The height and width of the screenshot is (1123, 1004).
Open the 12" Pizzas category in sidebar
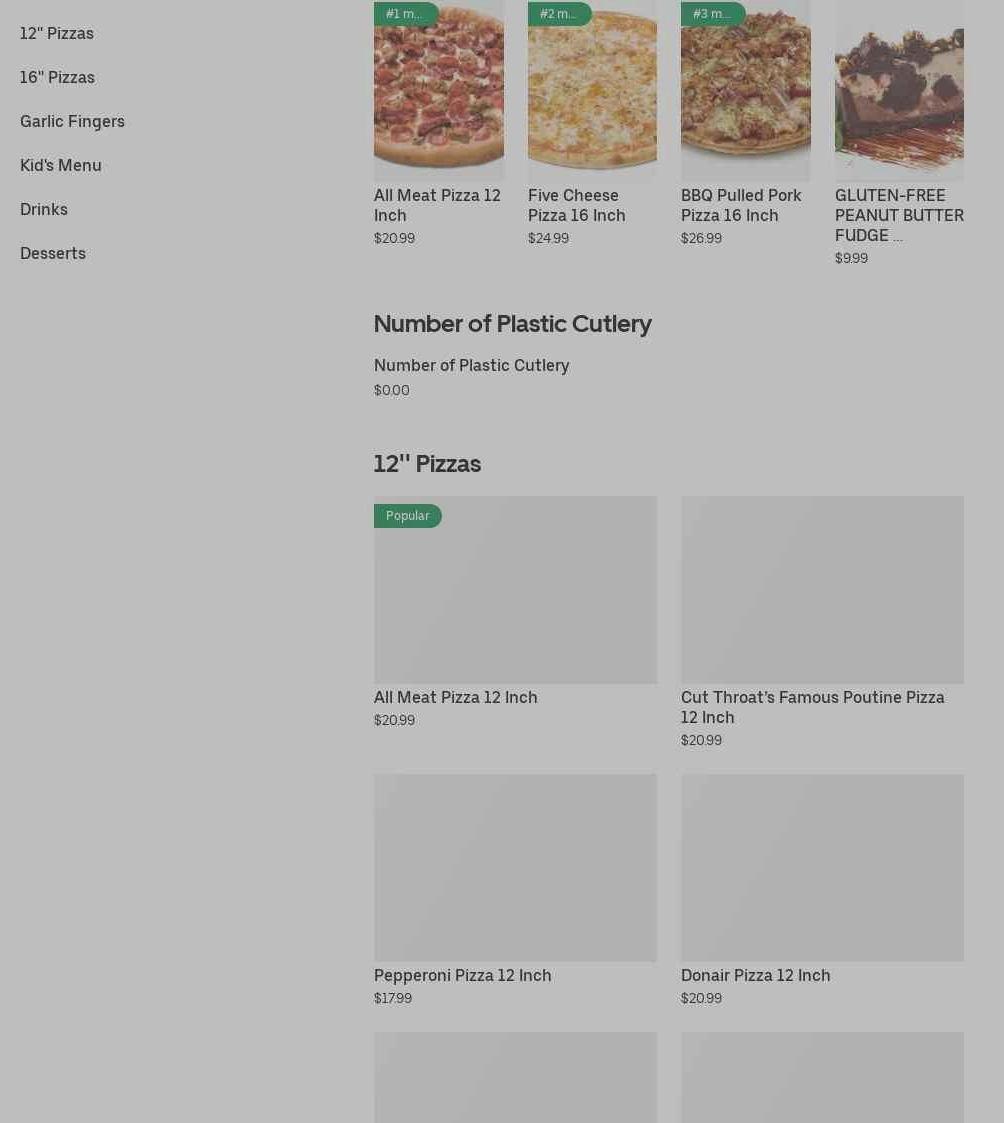[57, 33]
